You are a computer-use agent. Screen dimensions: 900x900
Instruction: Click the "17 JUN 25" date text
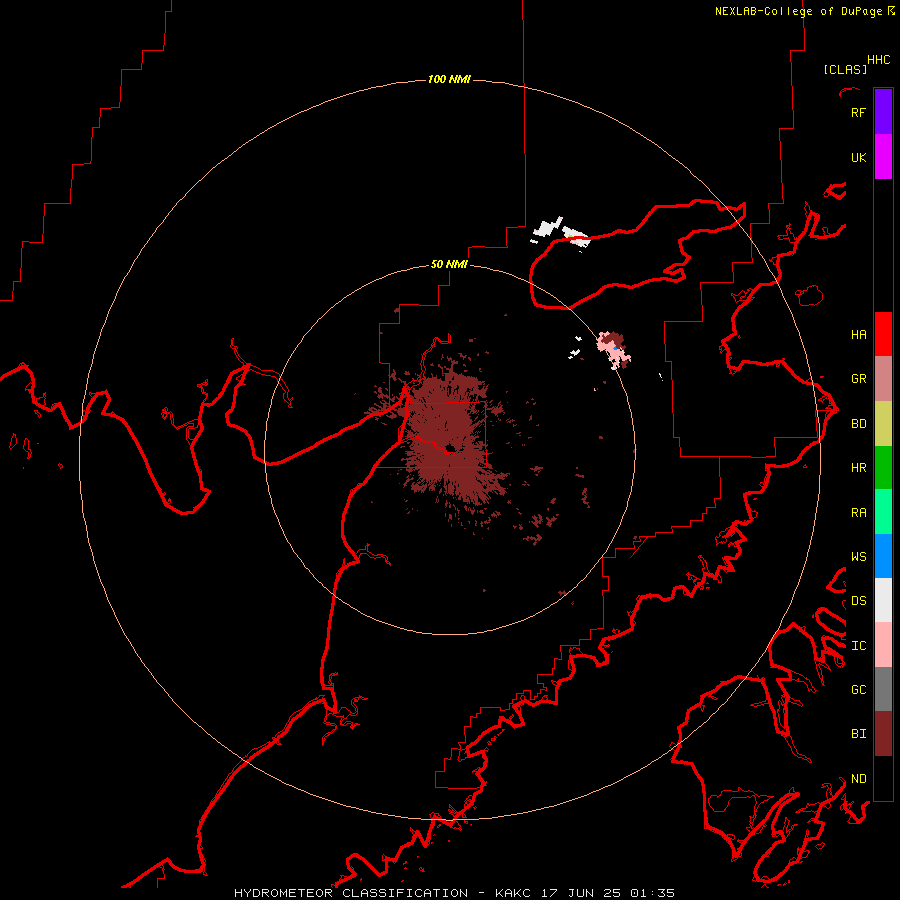pos(581,893)
